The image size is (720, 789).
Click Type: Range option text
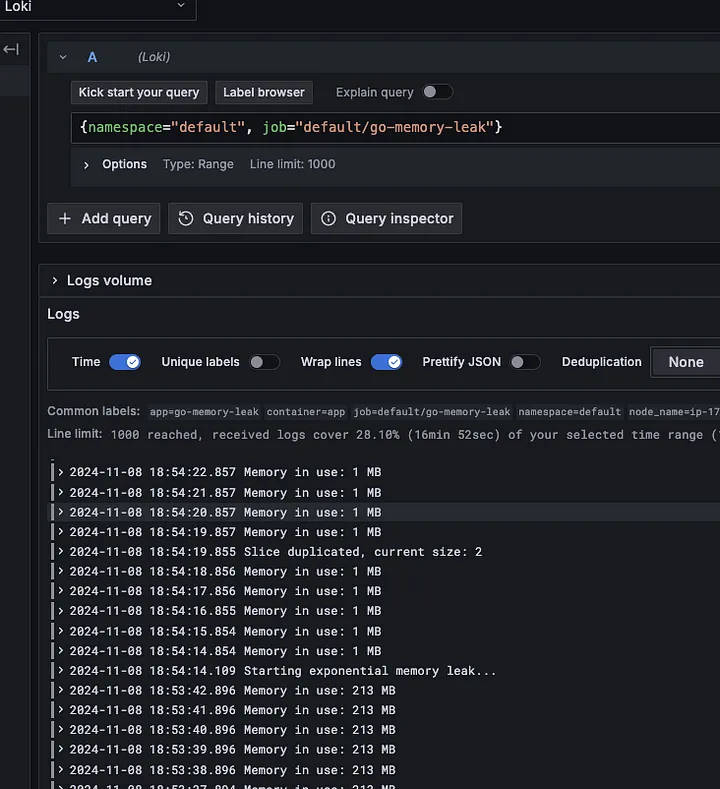[x=198, y=165]
